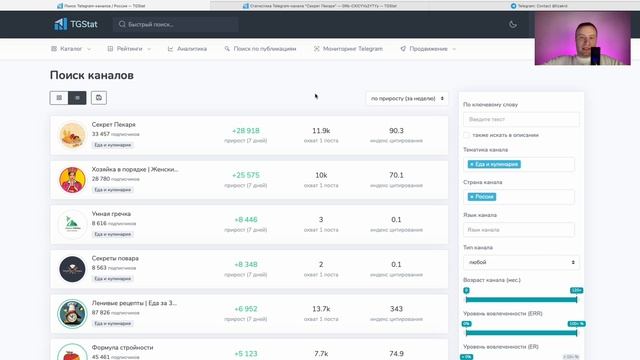This screenshot has height=360, width=640.
Task: Open Тип канала dropdown любой
Action: 521,262
